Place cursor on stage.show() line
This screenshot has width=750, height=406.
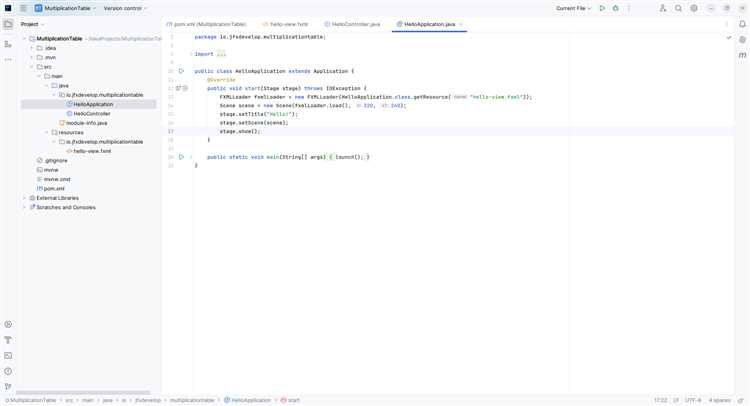240,132
